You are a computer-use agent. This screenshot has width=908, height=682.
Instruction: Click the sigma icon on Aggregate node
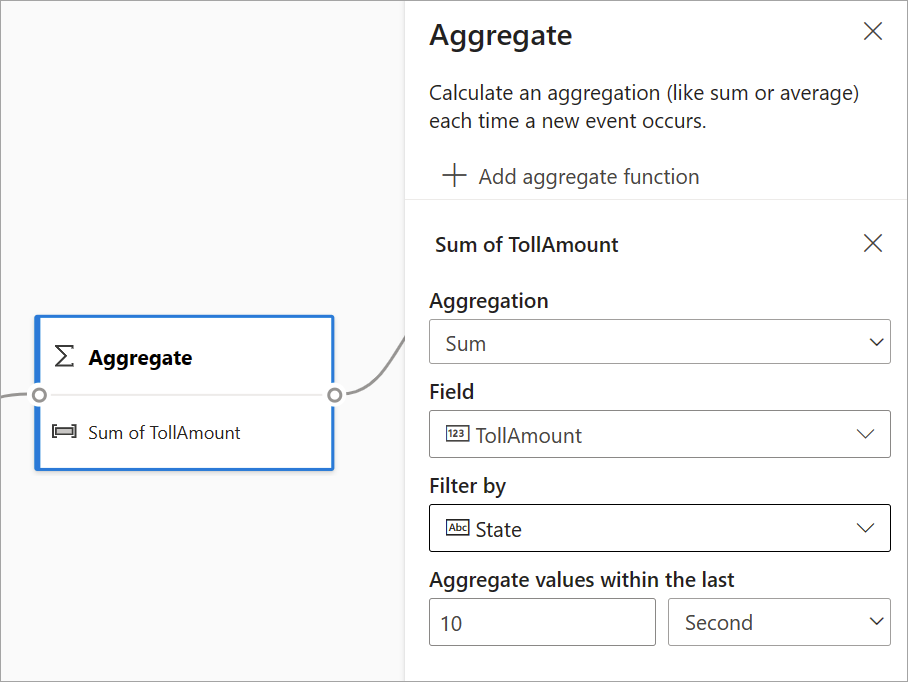(64, 357)
